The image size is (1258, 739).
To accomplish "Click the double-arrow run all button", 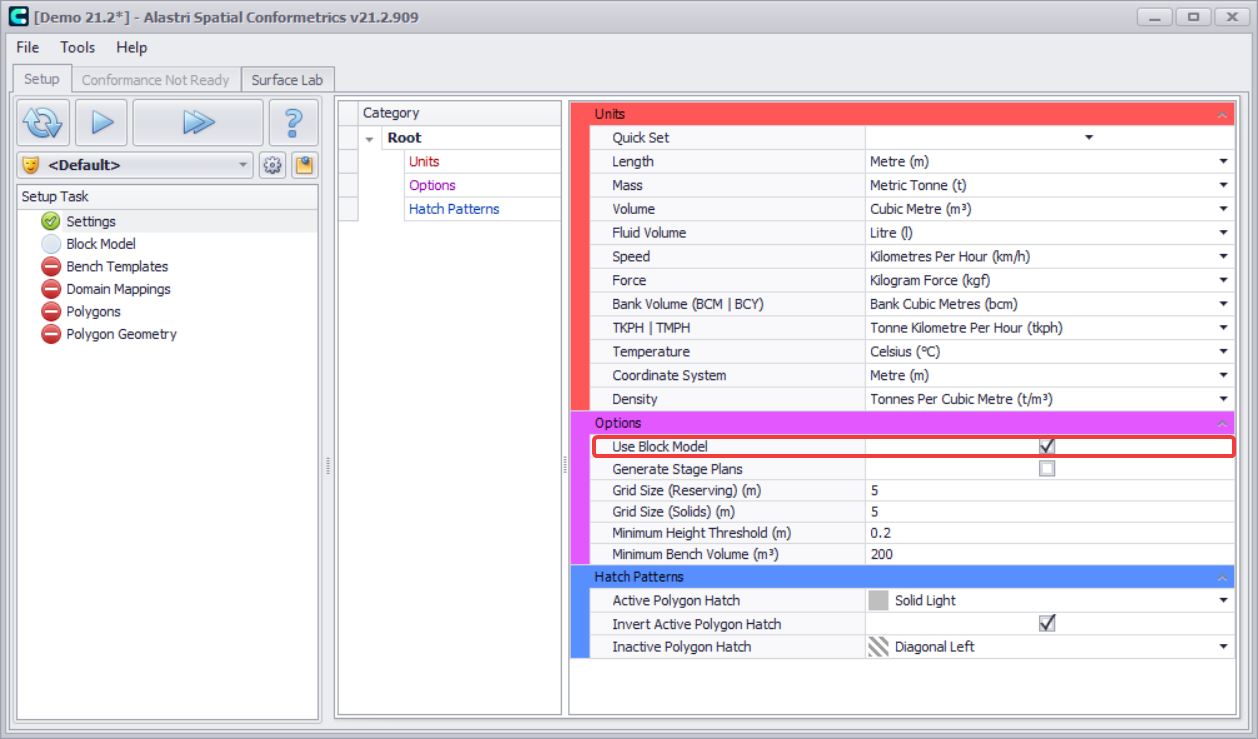I will pos(198,123).
